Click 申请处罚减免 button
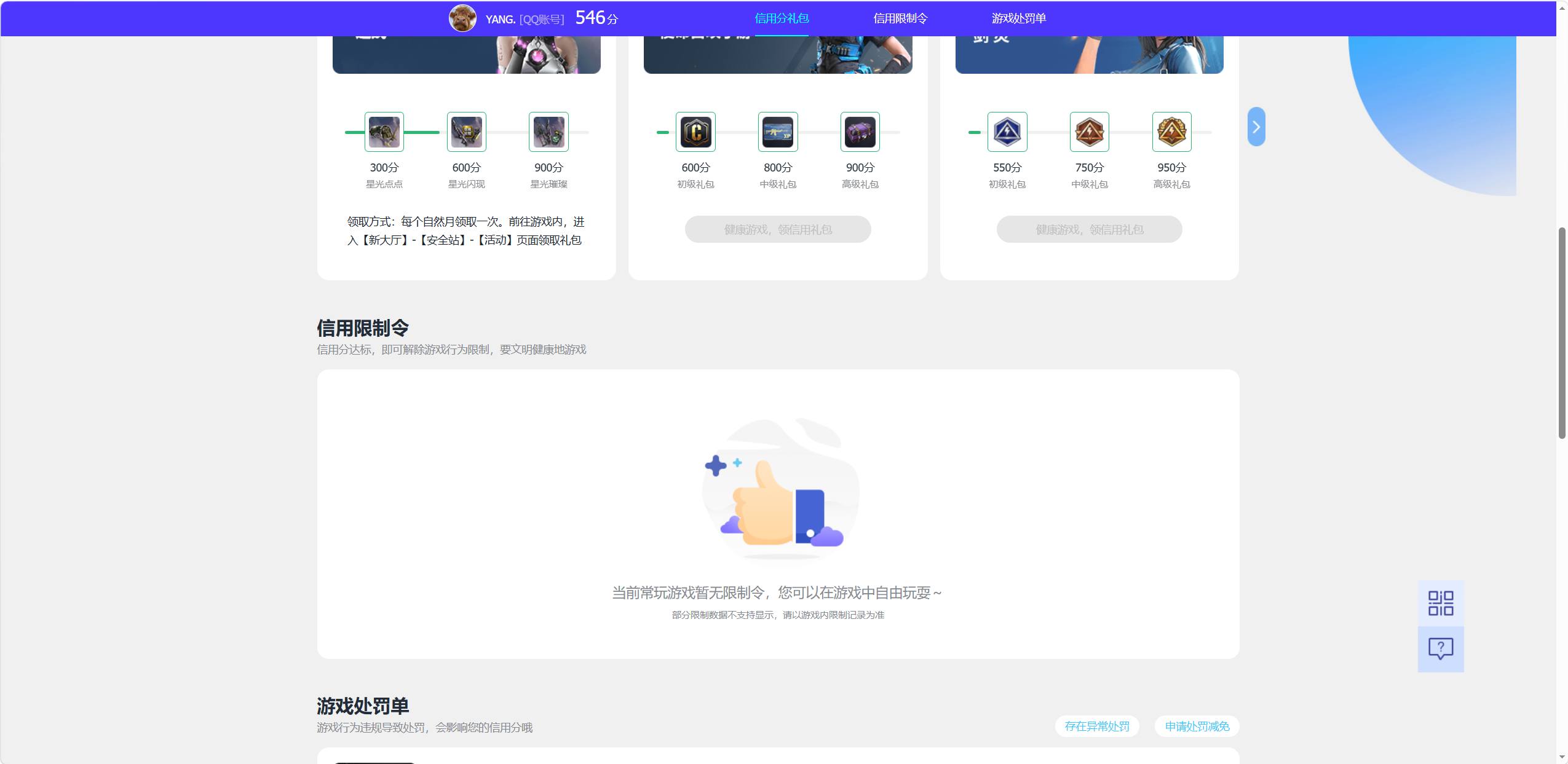Image resolution: width=1568 pixels, height=764 pixels. coord(1197,726)
